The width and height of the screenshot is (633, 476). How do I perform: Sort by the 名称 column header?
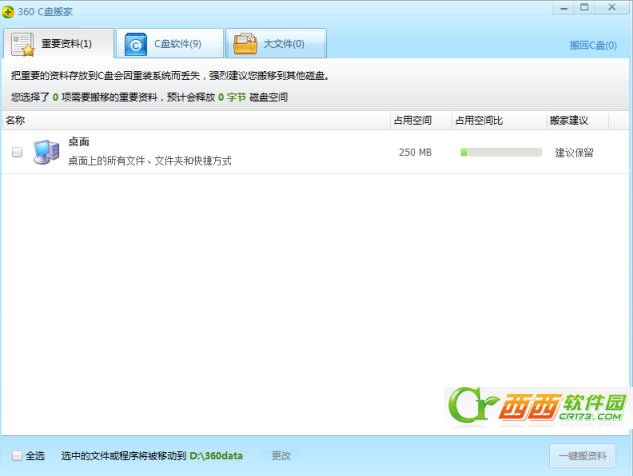(196, 120)
